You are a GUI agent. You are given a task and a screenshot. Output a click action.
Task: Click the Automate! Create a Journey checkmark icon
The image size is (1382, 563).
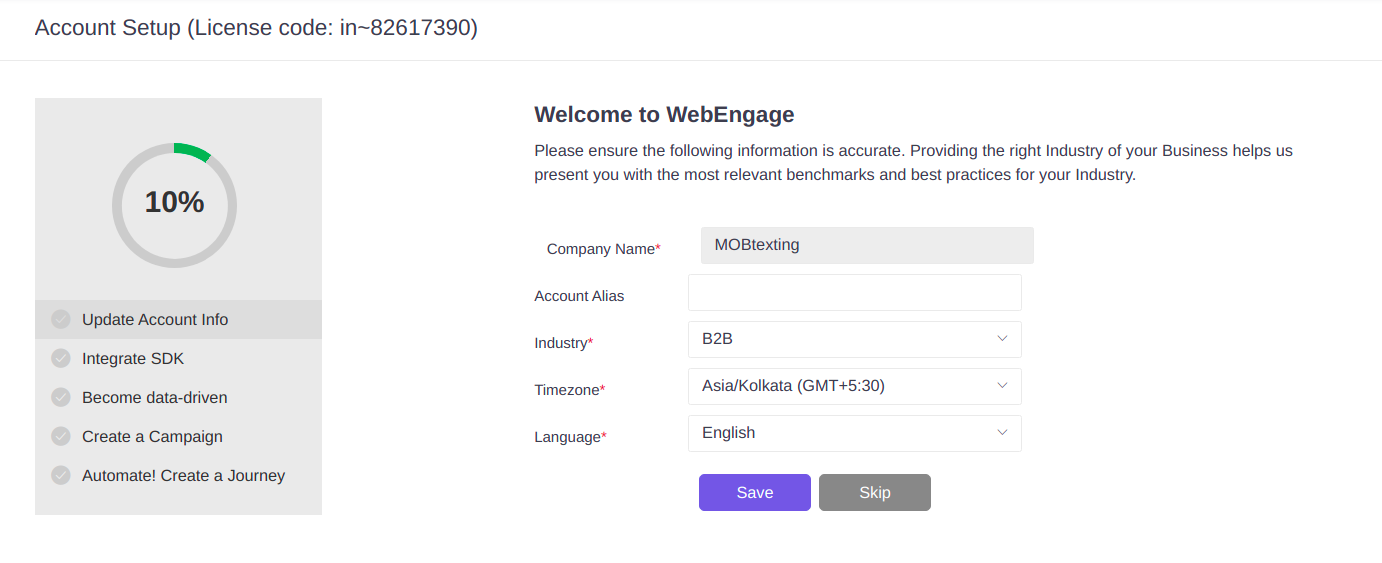[x=61, y=475]
